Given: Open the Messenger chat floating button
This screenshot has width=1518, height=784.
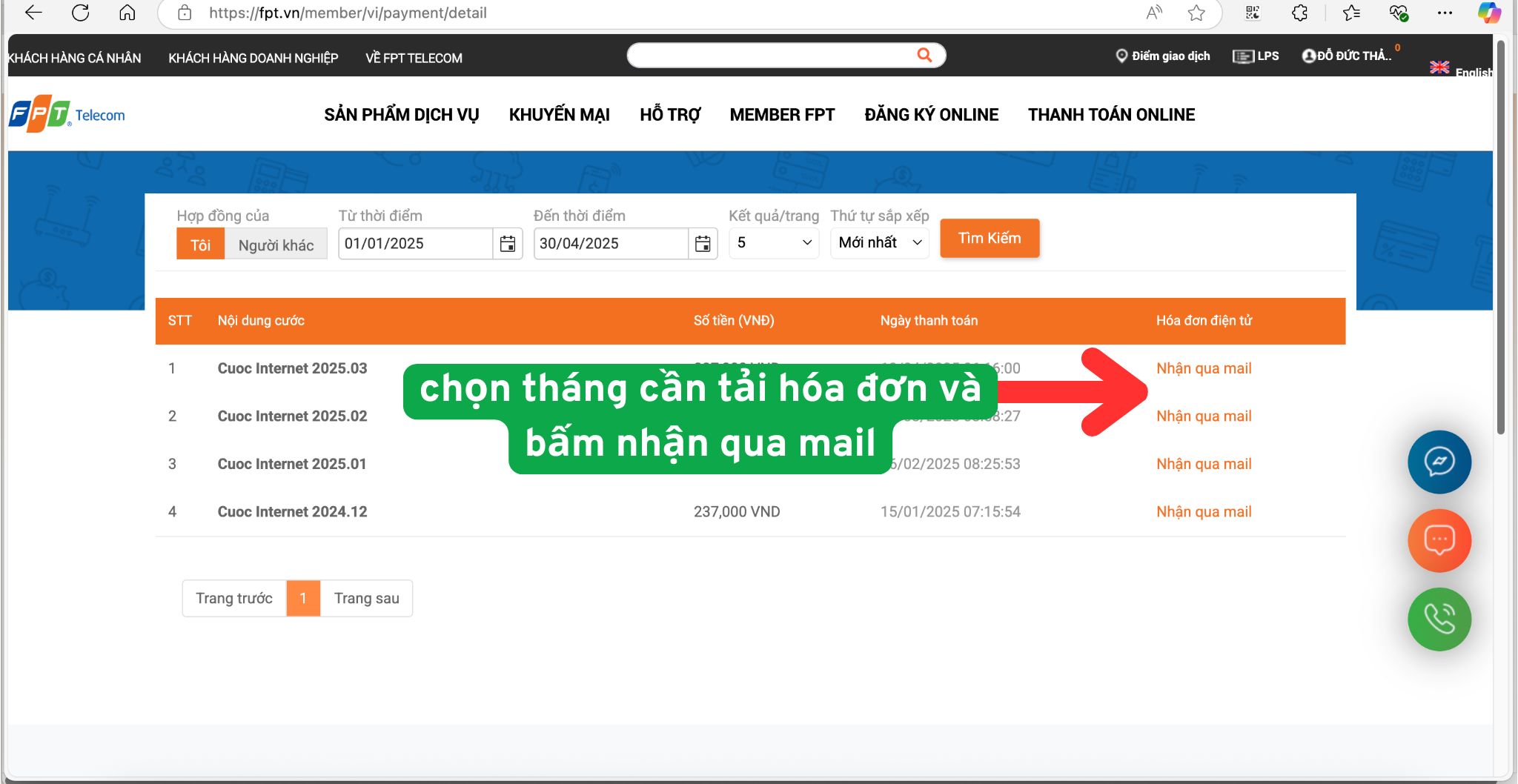Looking at the screenshot, I should 1439,462.
